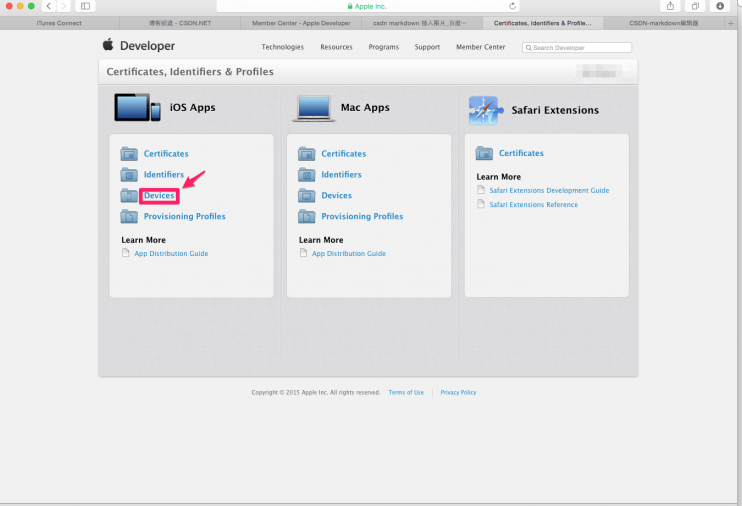The width and height of the screenshot is (742, 506).
Task: Open iOS App Distribution Guide link
Action: (171, 253)
